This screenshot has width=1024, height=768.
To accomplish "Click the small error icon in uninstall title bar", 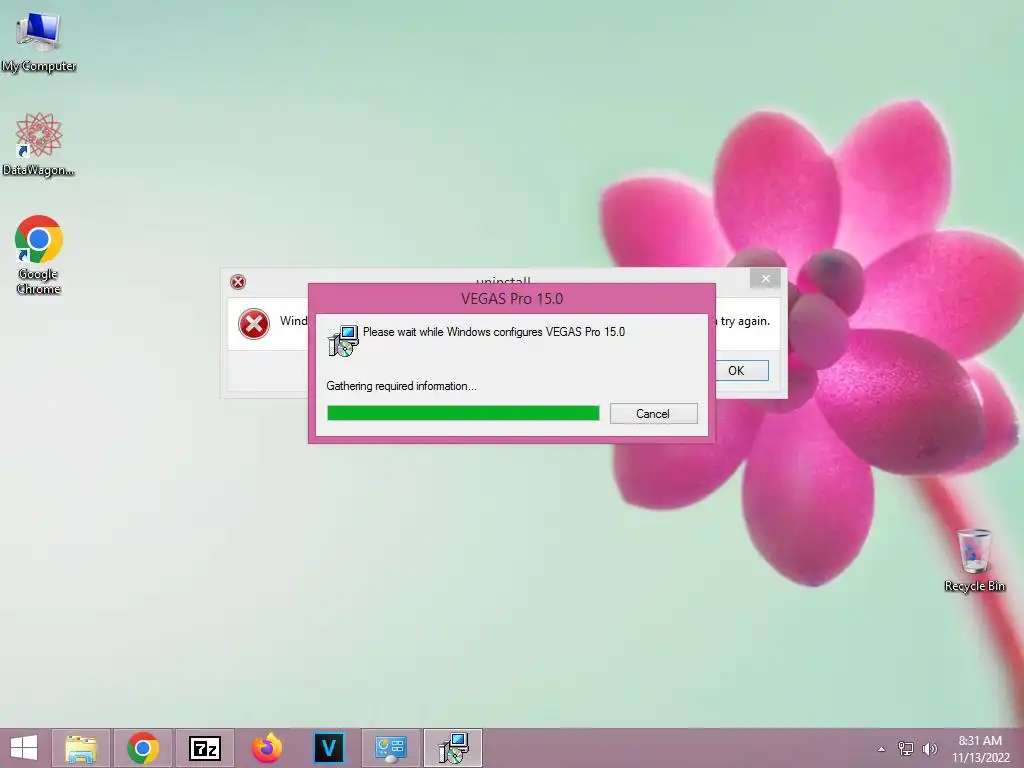I will [x=238, y=281].
